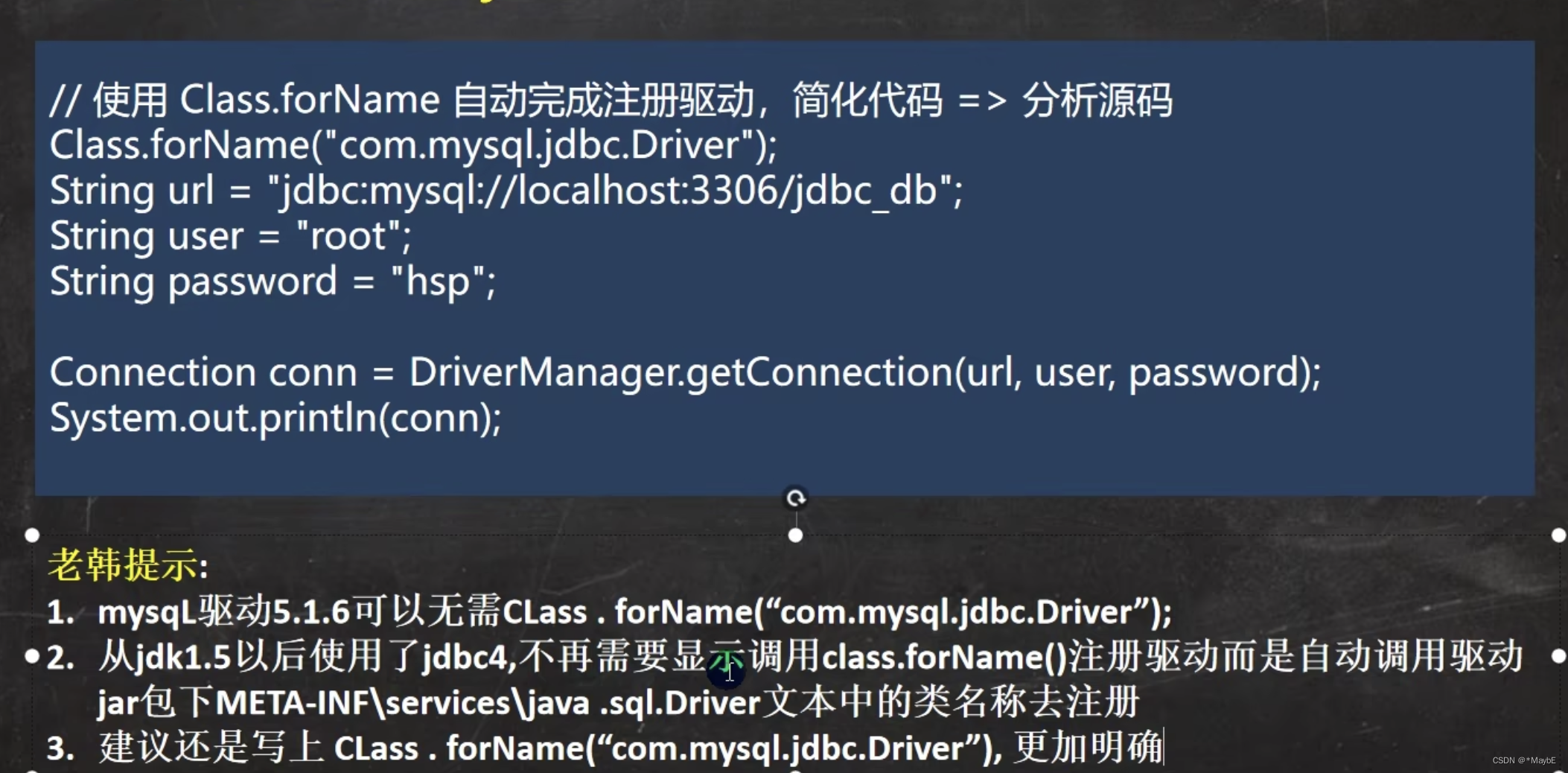Click the 'Connection conn = DriverManager.getConnection' line
This screenshot has width=1568, height=773.
(685, 372)
